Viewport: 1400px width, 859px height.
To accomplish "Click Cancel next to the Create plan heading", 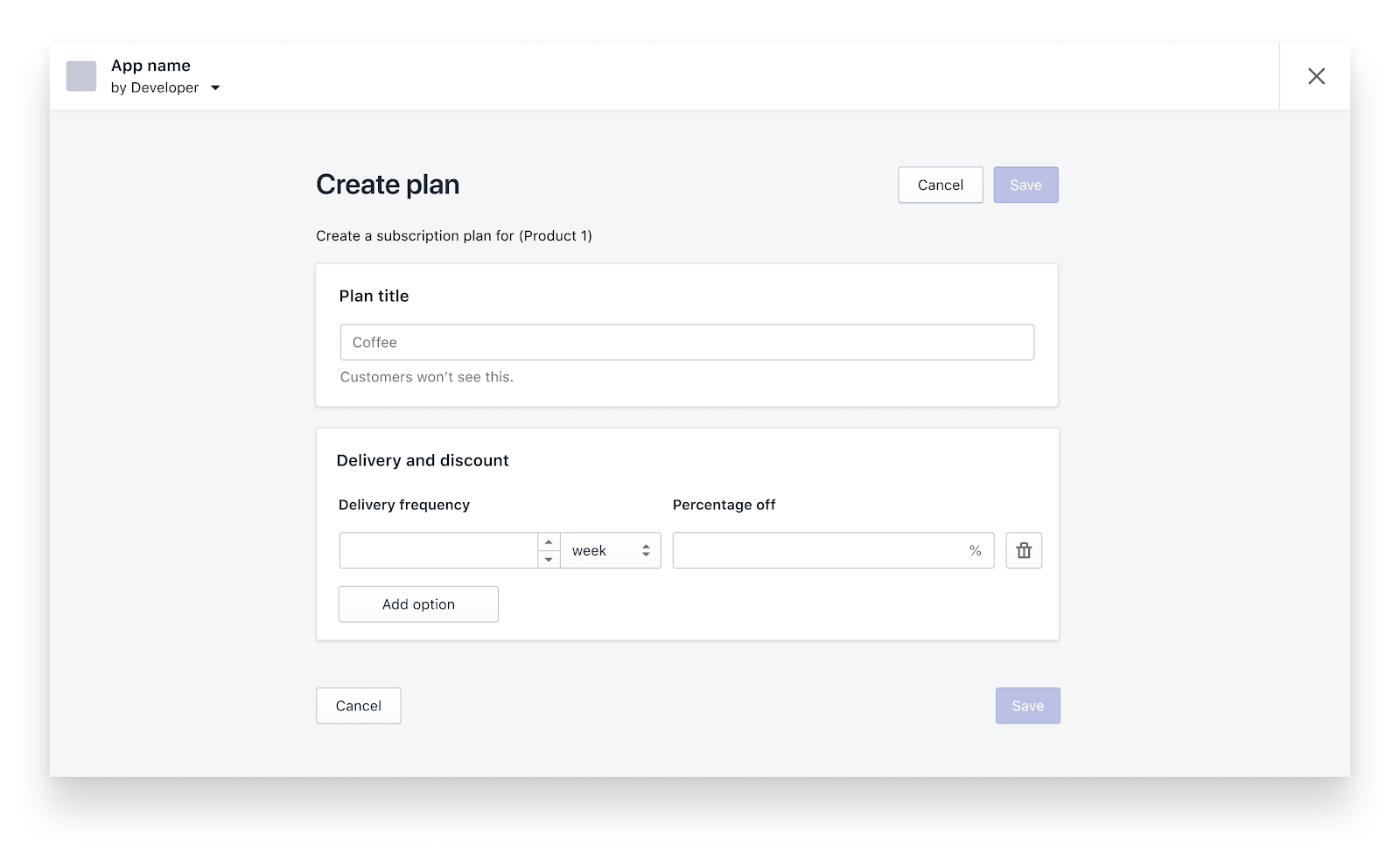I will [940, 185].
